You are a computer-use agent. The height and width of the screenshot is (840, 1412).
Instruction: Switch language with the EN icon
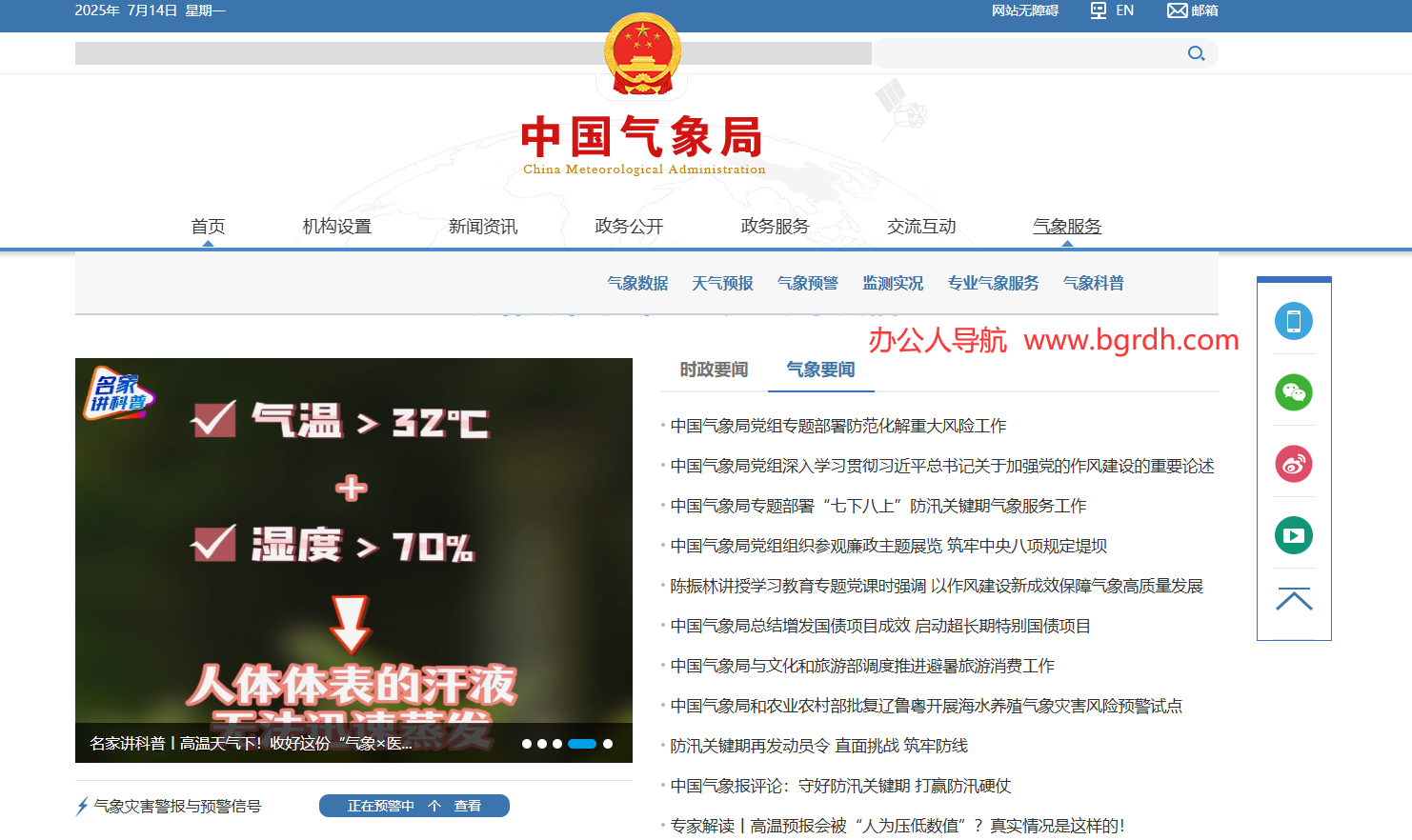click(x=1099, y=10)
